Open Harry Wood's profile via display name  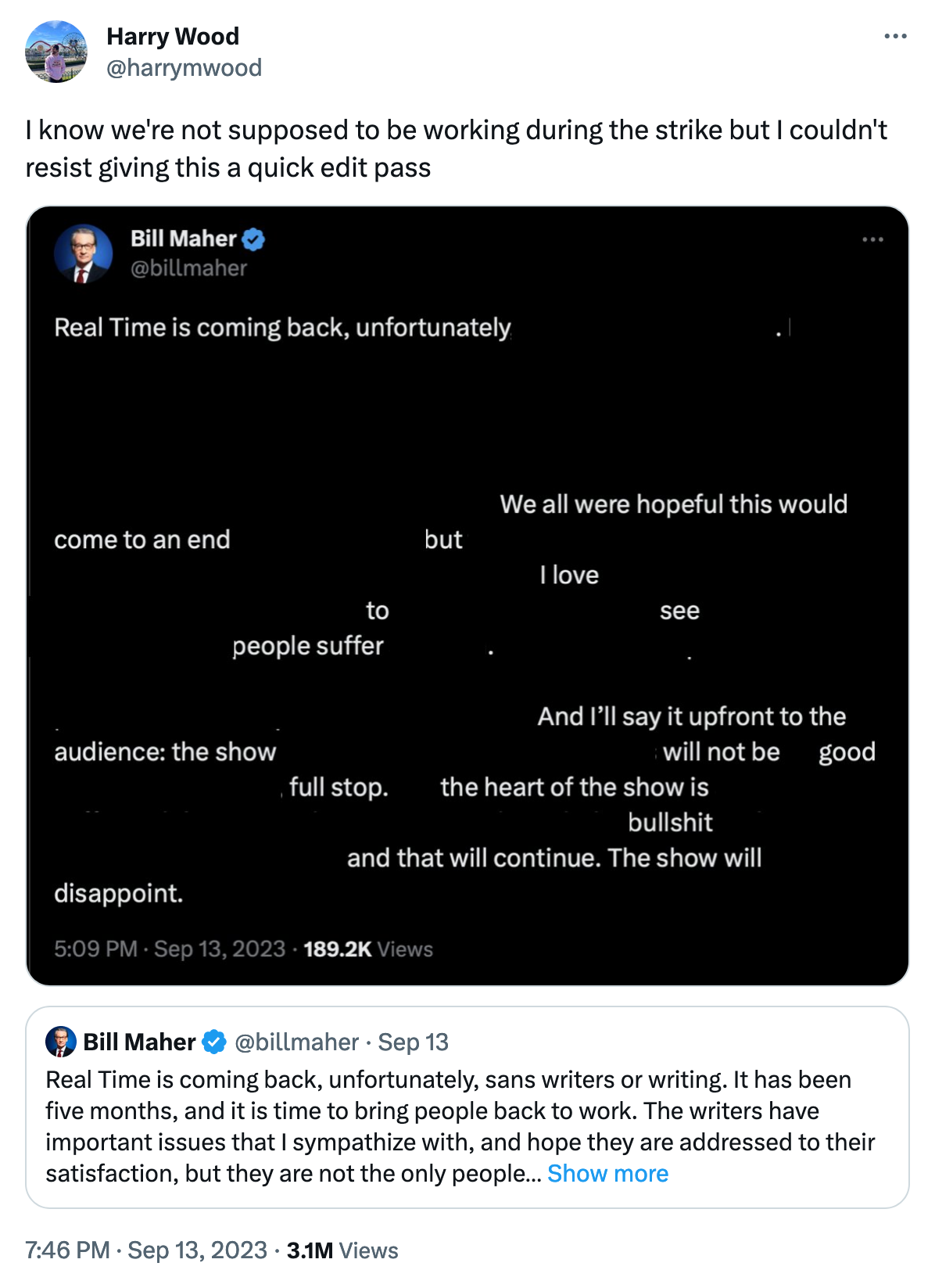click(x=173, y=36)
